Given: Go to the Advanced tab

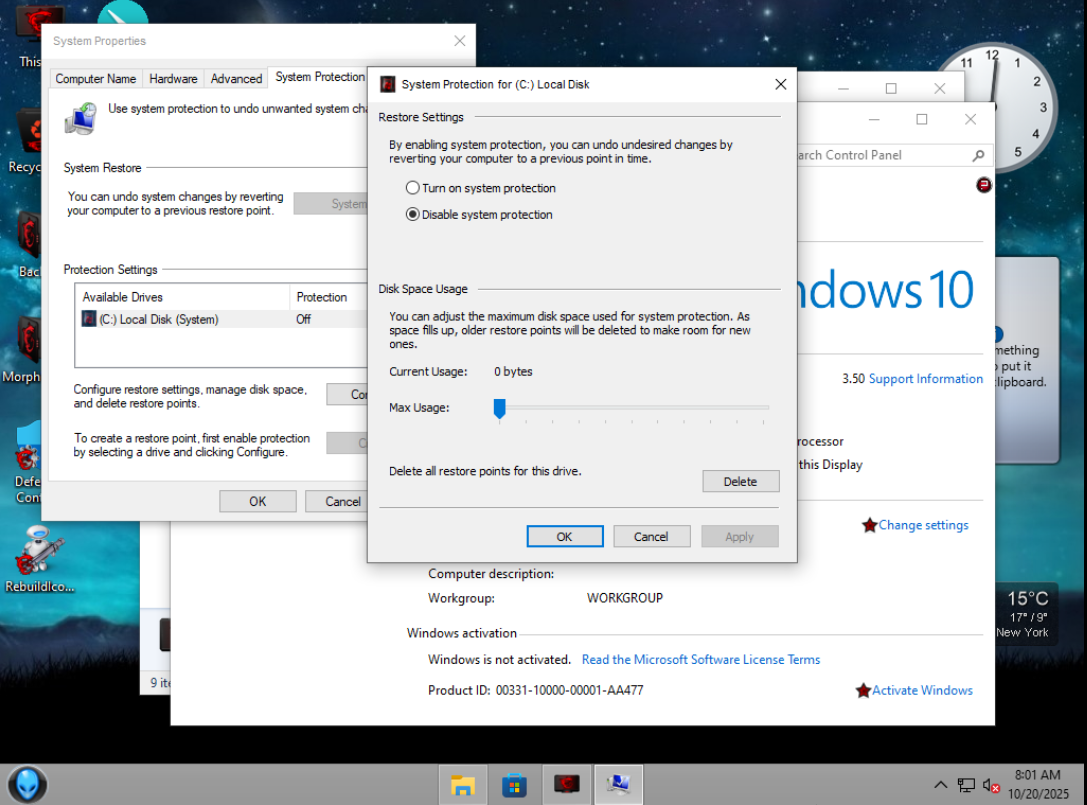Looking at the screenshot, I should pos(236,79).
